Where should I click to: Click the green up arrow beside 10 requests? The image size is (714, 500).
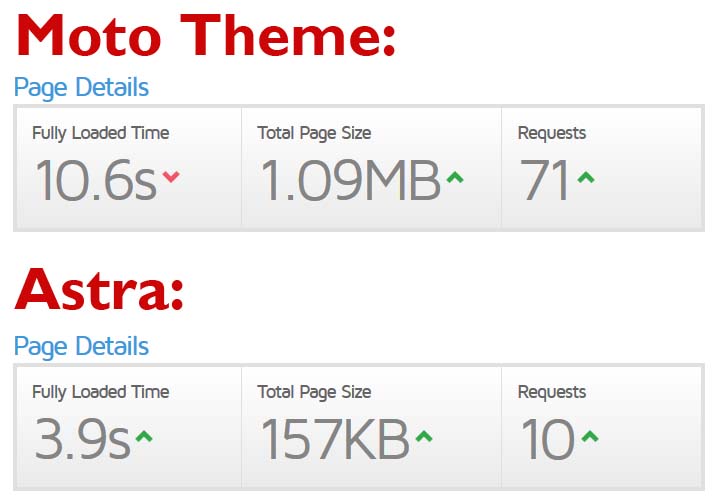click(x=590, y=436)
